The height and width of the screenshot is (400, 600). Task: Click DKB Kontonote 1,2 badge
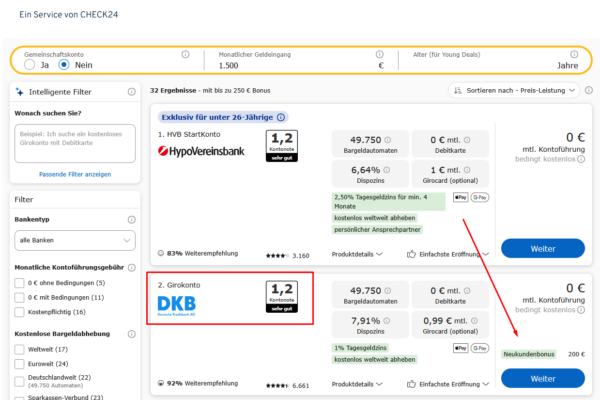click(282, 297)
